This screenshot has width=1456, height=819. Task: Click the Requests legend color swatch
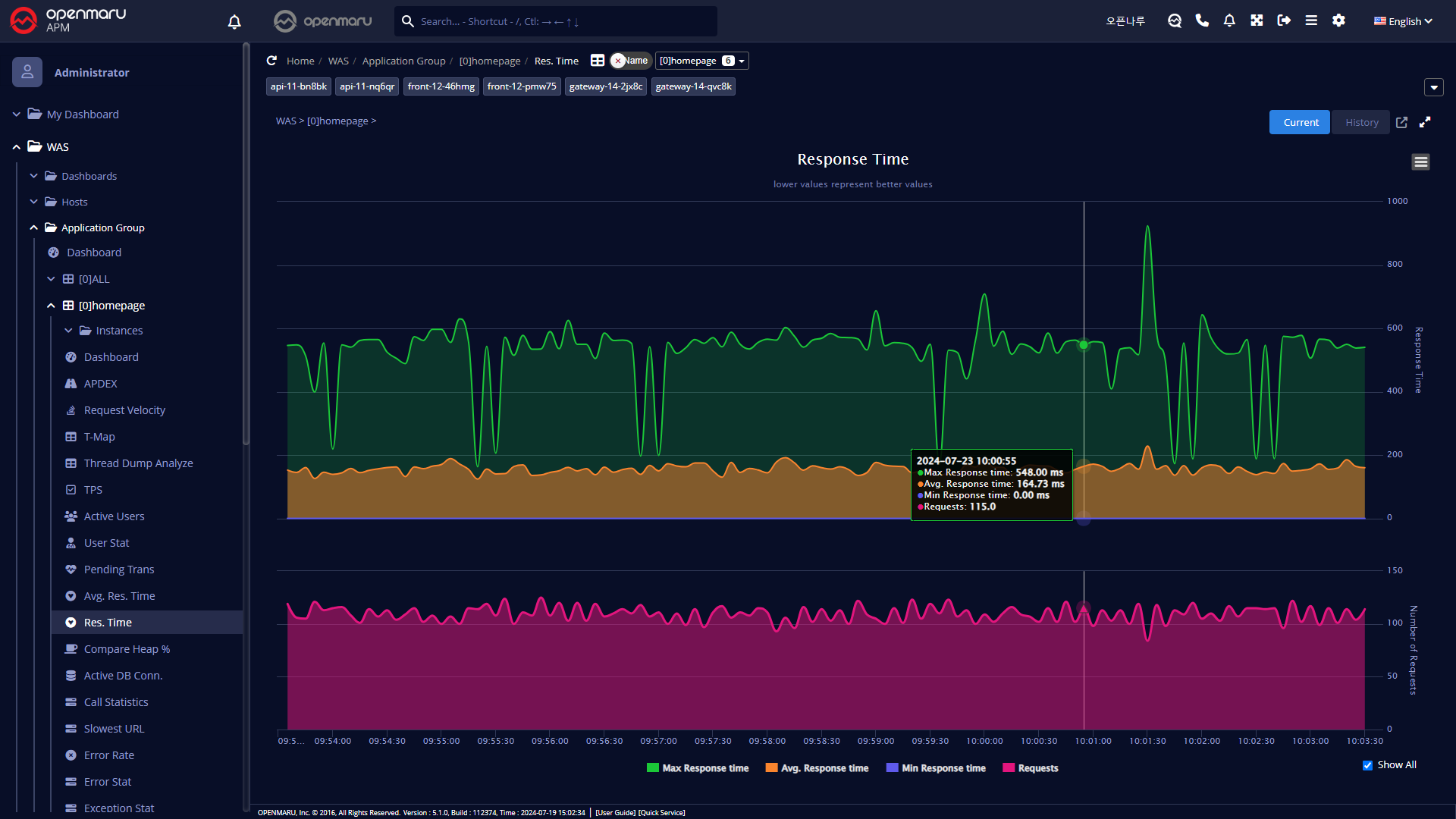coord(1009,768)
